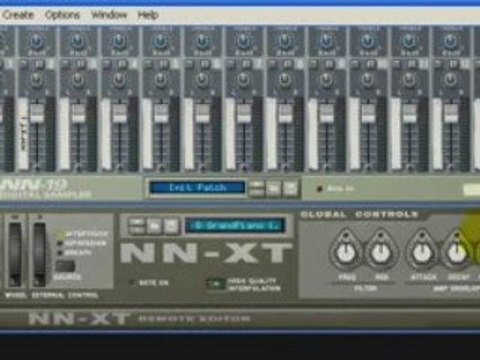Open the Options menu
Viewport: 480px width, 360px height.
62,15
